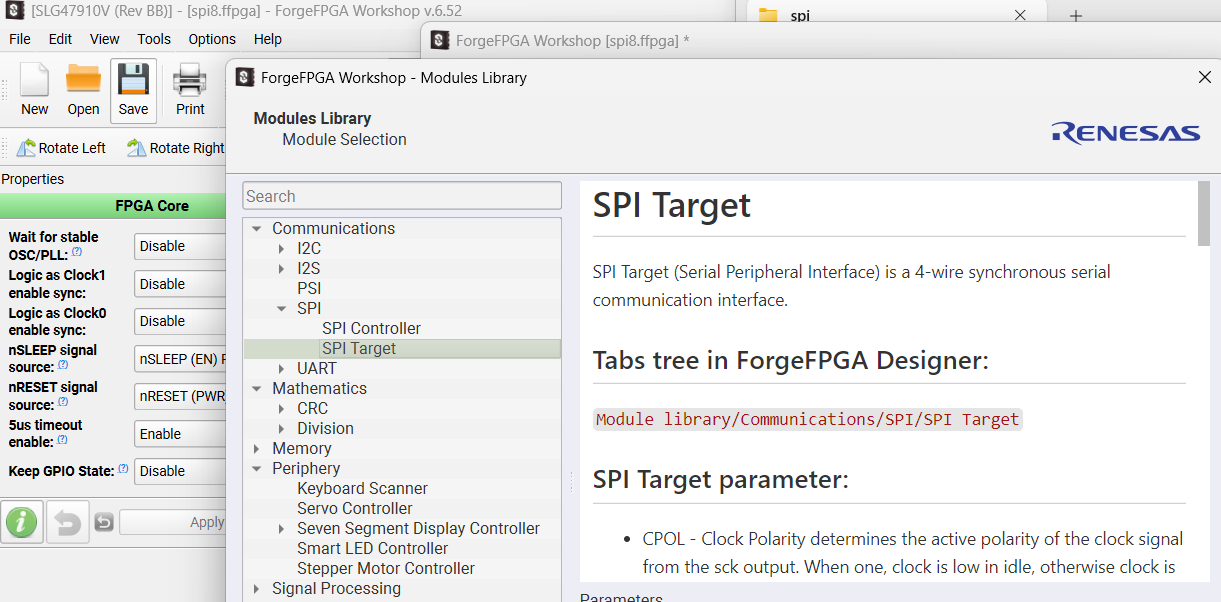This screenshot has height=602, width=1221.
Task: Expand the I2C tree node
Action: tap(282, 249)
